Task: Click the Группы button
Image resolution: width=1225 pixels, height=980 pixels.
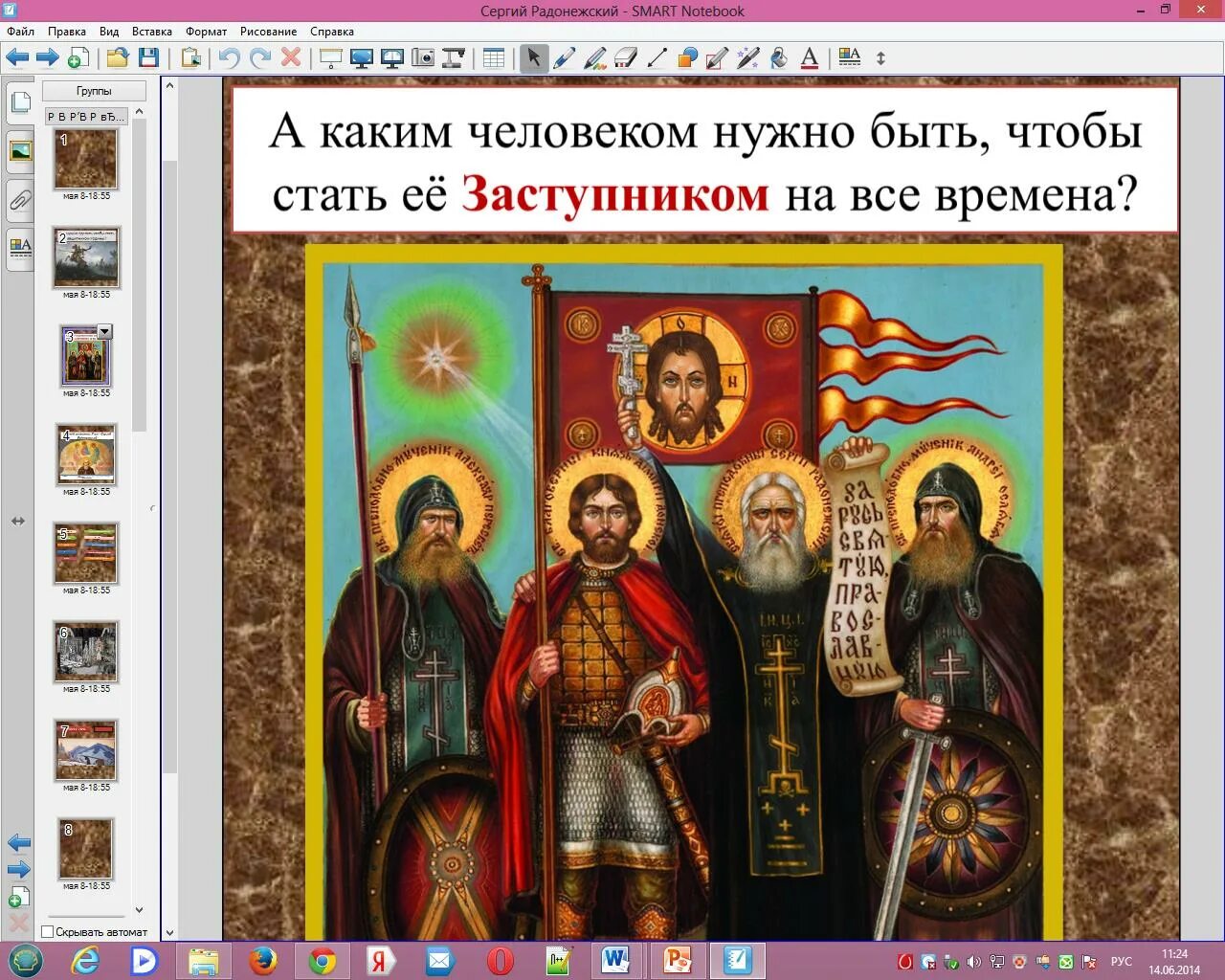Action: click(x=94, y=91)
